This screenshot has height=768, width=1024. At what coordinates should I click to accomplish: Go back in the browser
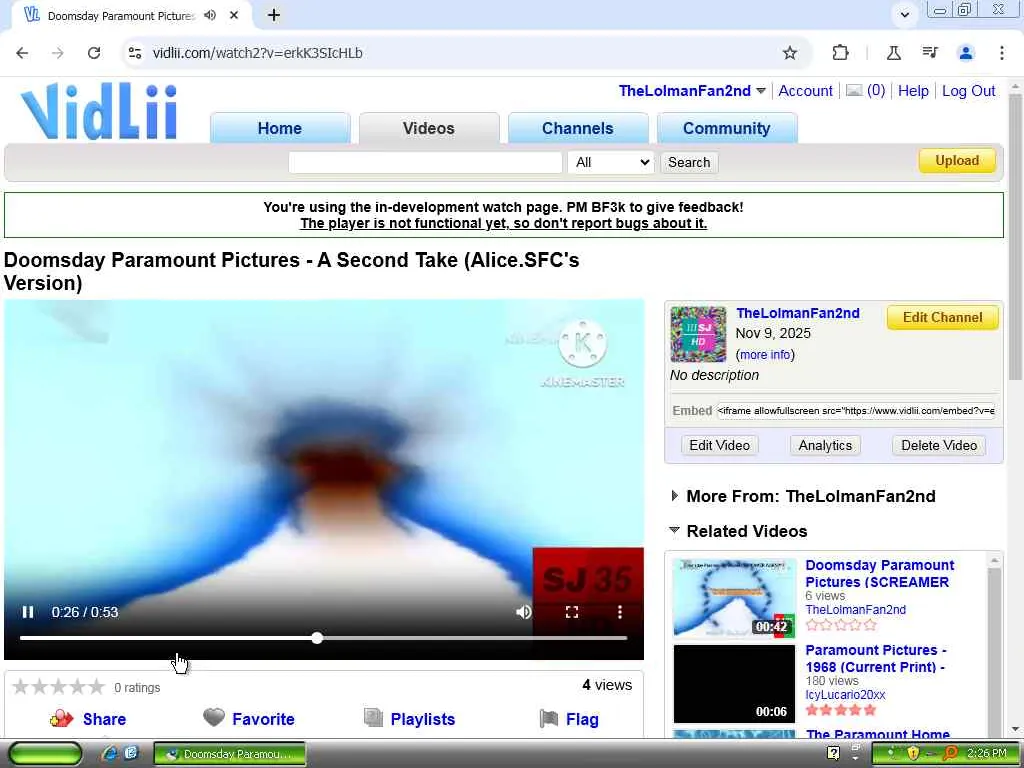click(x=22, y=53)
